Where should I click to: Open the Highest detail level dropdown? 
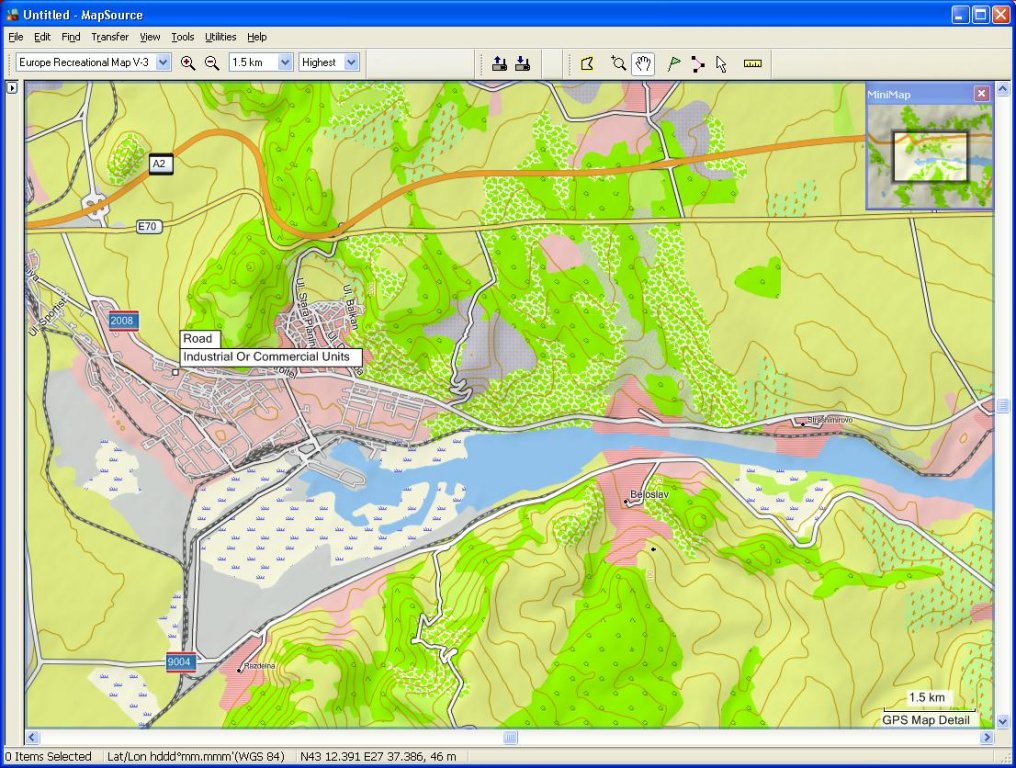pyautogui.click(x=351, y=63)
